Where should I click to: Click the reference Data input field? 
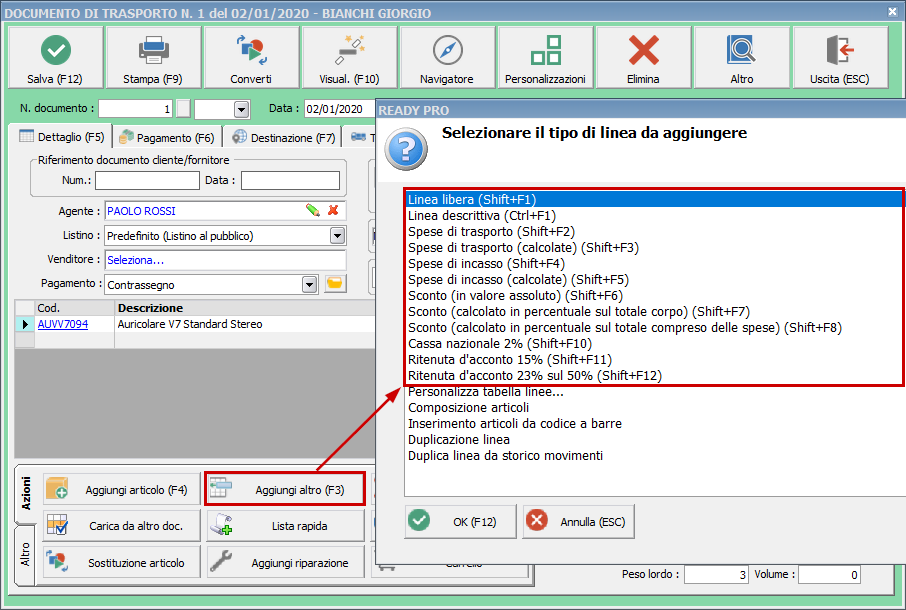point(290,180)
